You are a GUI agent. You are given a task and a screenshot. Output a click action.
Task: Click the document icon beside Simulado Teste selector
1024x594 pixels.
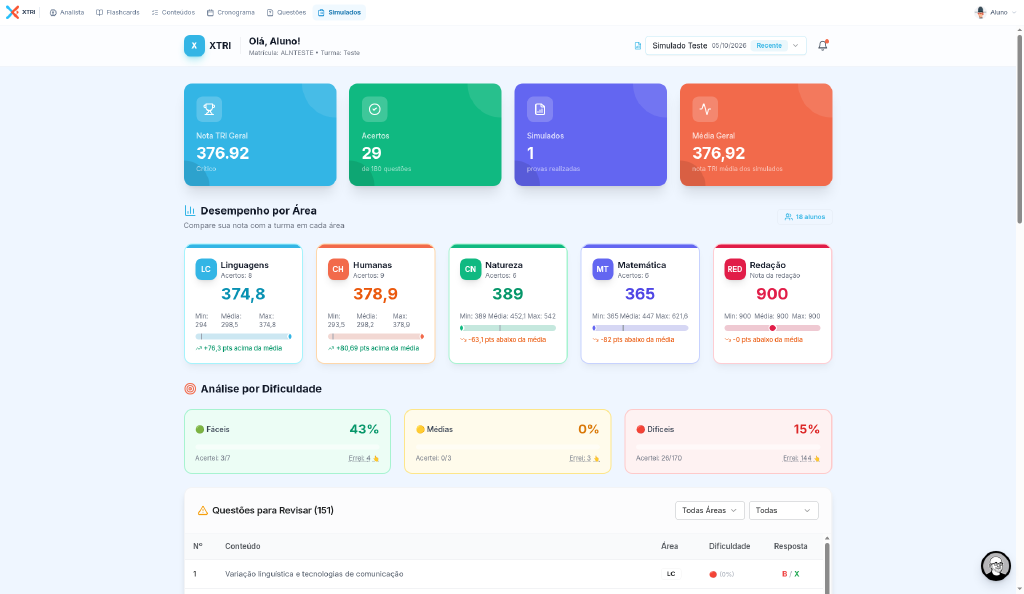pyautogui.click(x=638, y=46)
